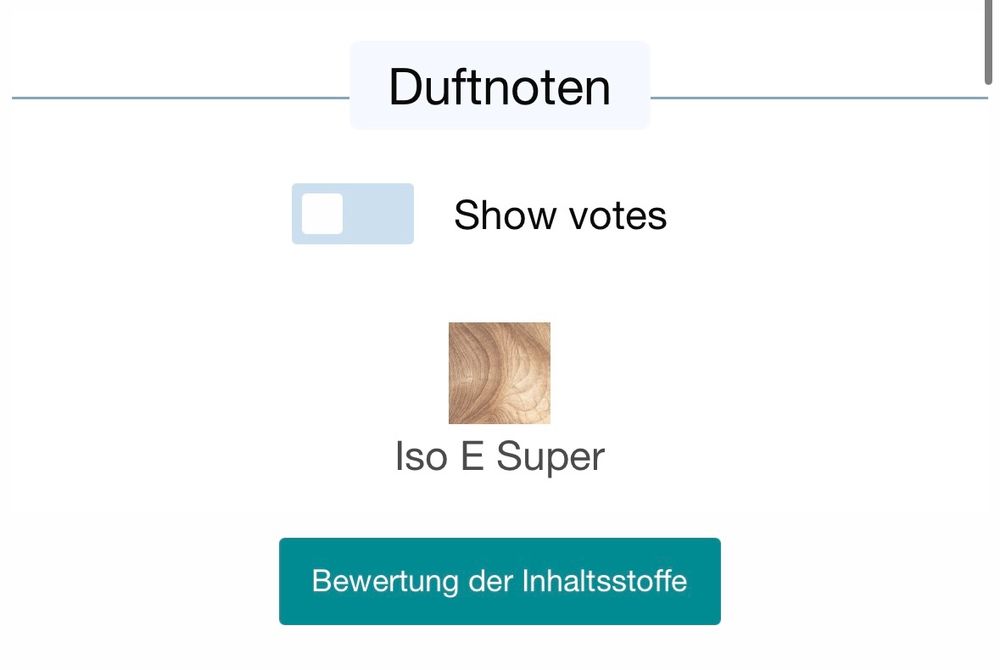Click the wood texture fragrance note icon
Image resolution: width=1000 pixels, height=670 pixels.
point(499,373)
